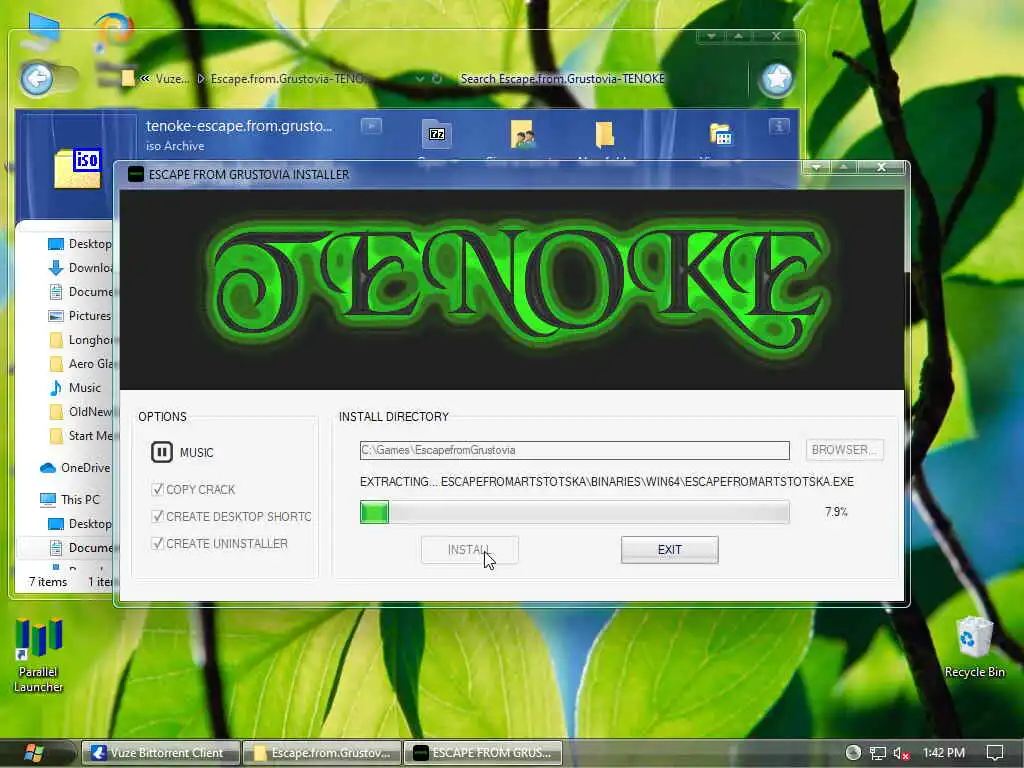This screenshot has height=768, width=1024.
Task: Select Documents under This PC
Action: 80,548
